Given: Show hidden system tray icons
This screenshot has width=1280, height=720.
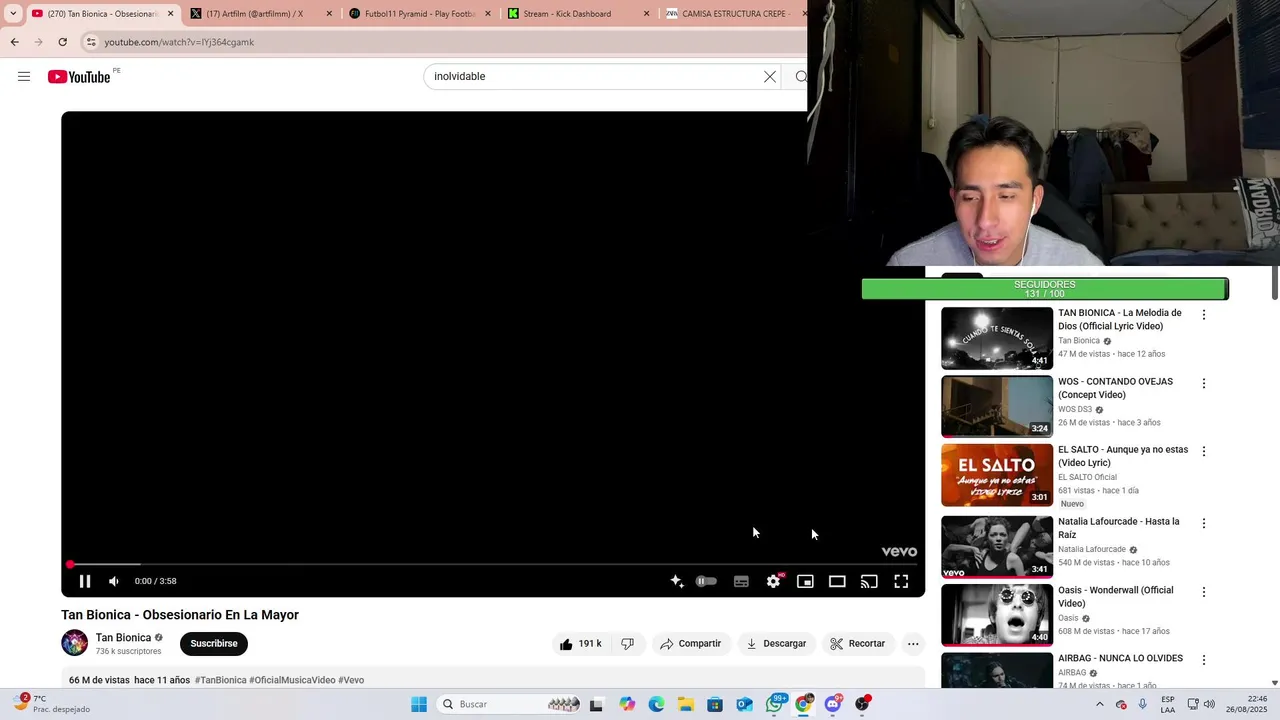Looking at the screenshot, I should (1100, 704).
